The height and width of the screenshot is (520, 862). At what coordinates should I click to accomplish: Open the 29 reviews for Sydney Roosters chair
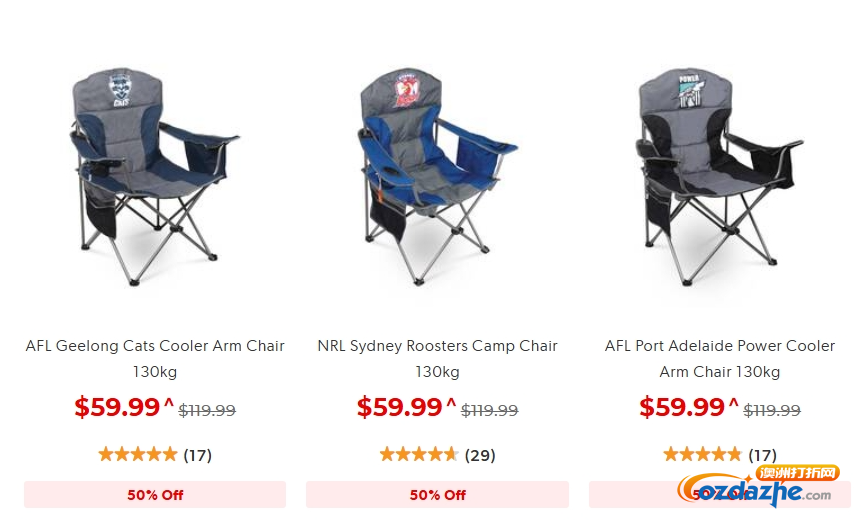coord(480,455)
